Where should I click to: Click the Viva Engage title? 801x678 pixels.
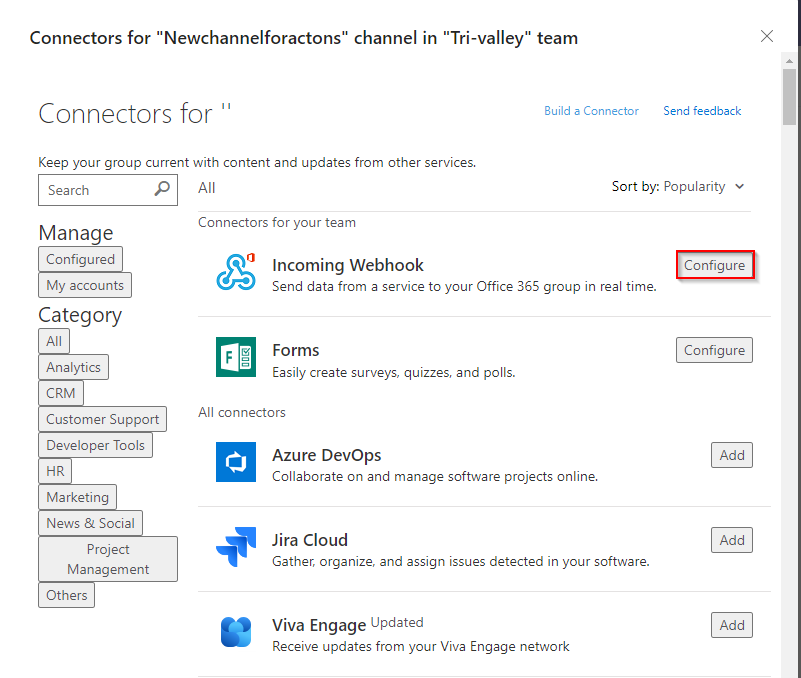[319, 625]
